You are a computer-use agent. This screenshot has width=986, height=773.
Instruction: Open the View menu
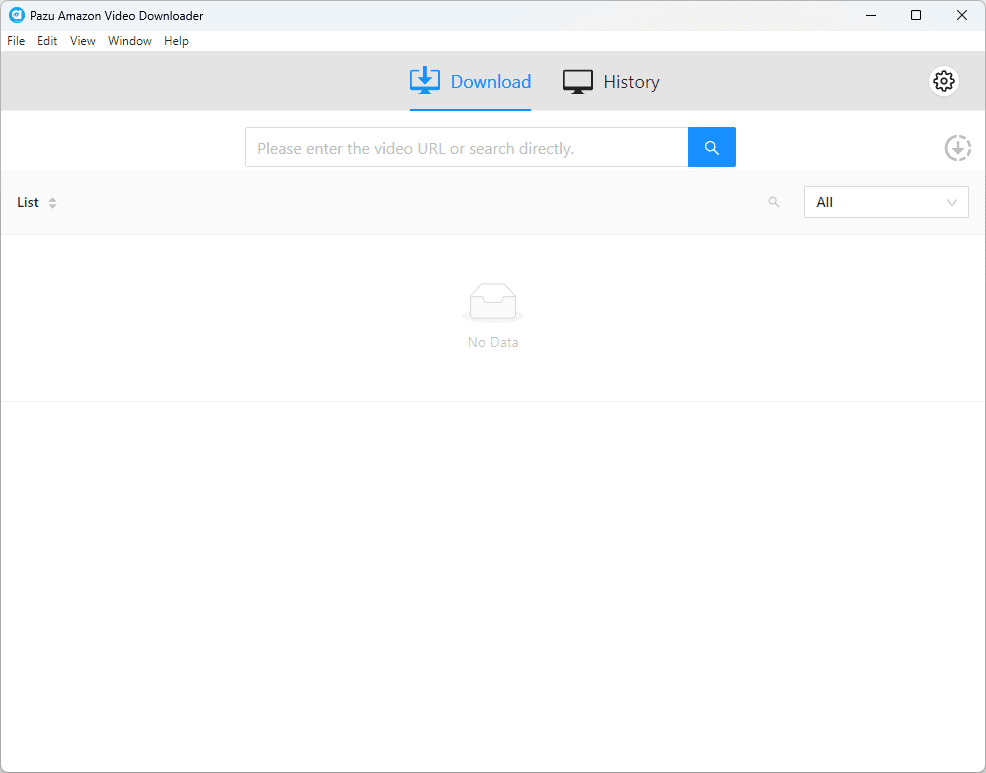pos(83,41)
